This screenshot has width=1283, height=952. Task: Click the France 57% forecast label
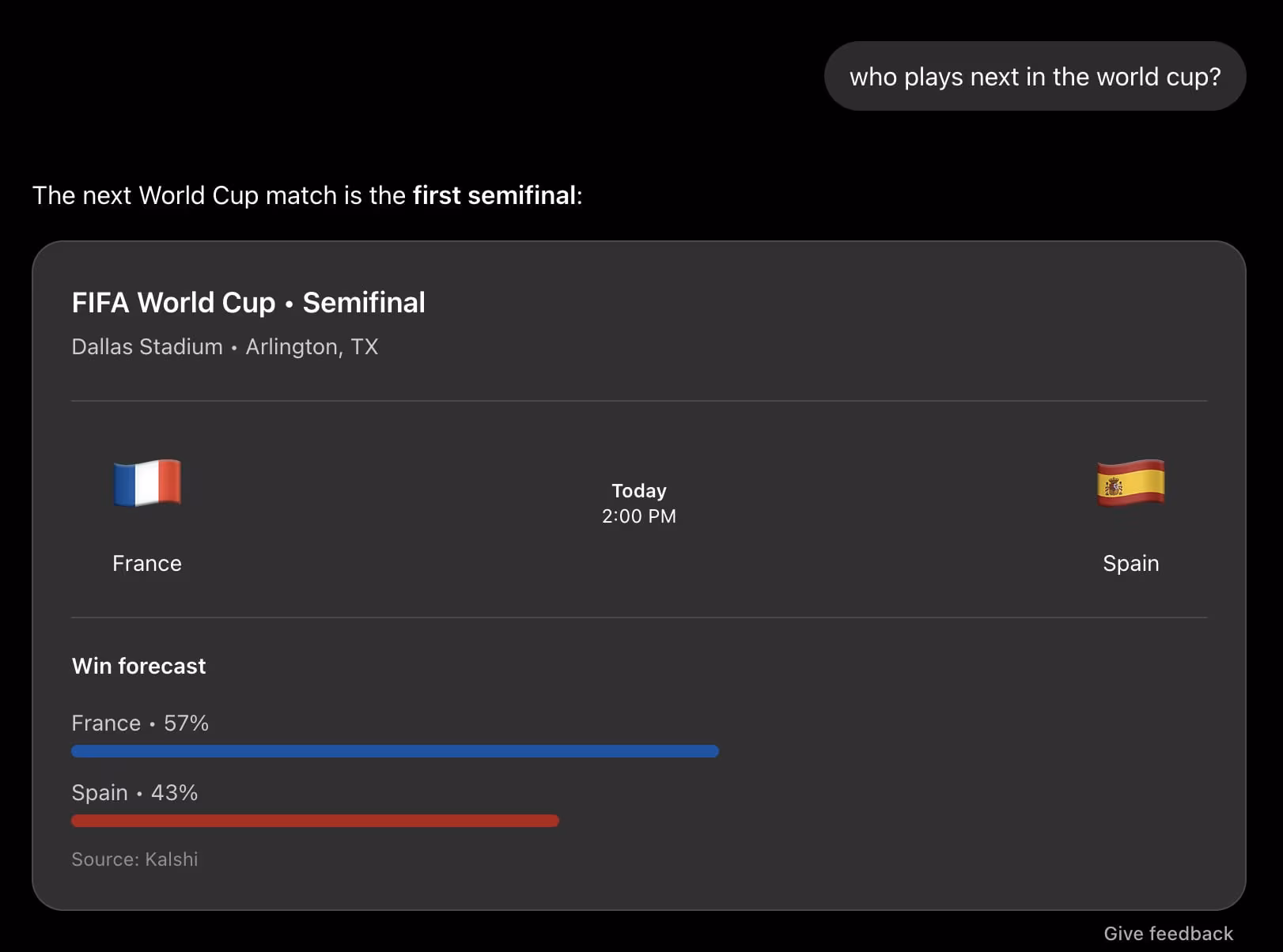[140, 723]
